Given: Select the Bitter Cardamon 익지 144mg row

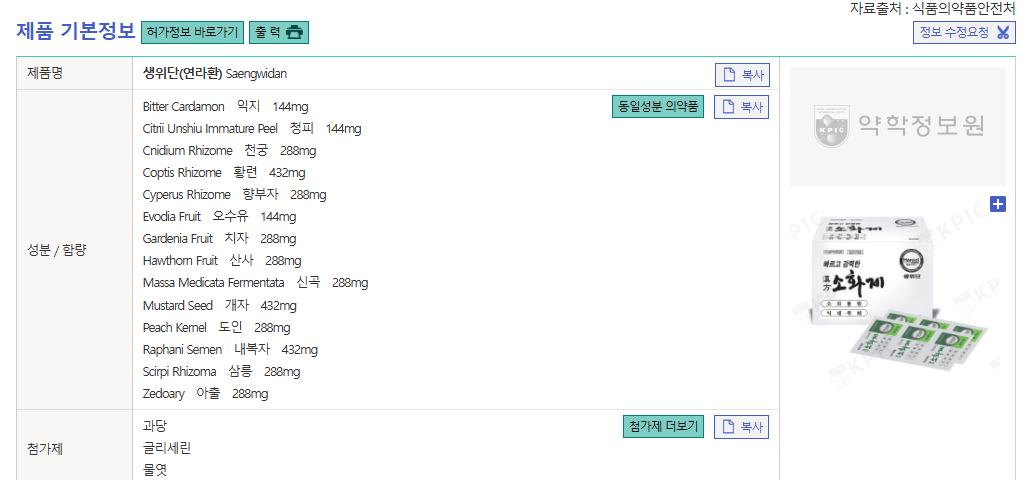Looking at the screenshot, I should [x=226, y=106].
